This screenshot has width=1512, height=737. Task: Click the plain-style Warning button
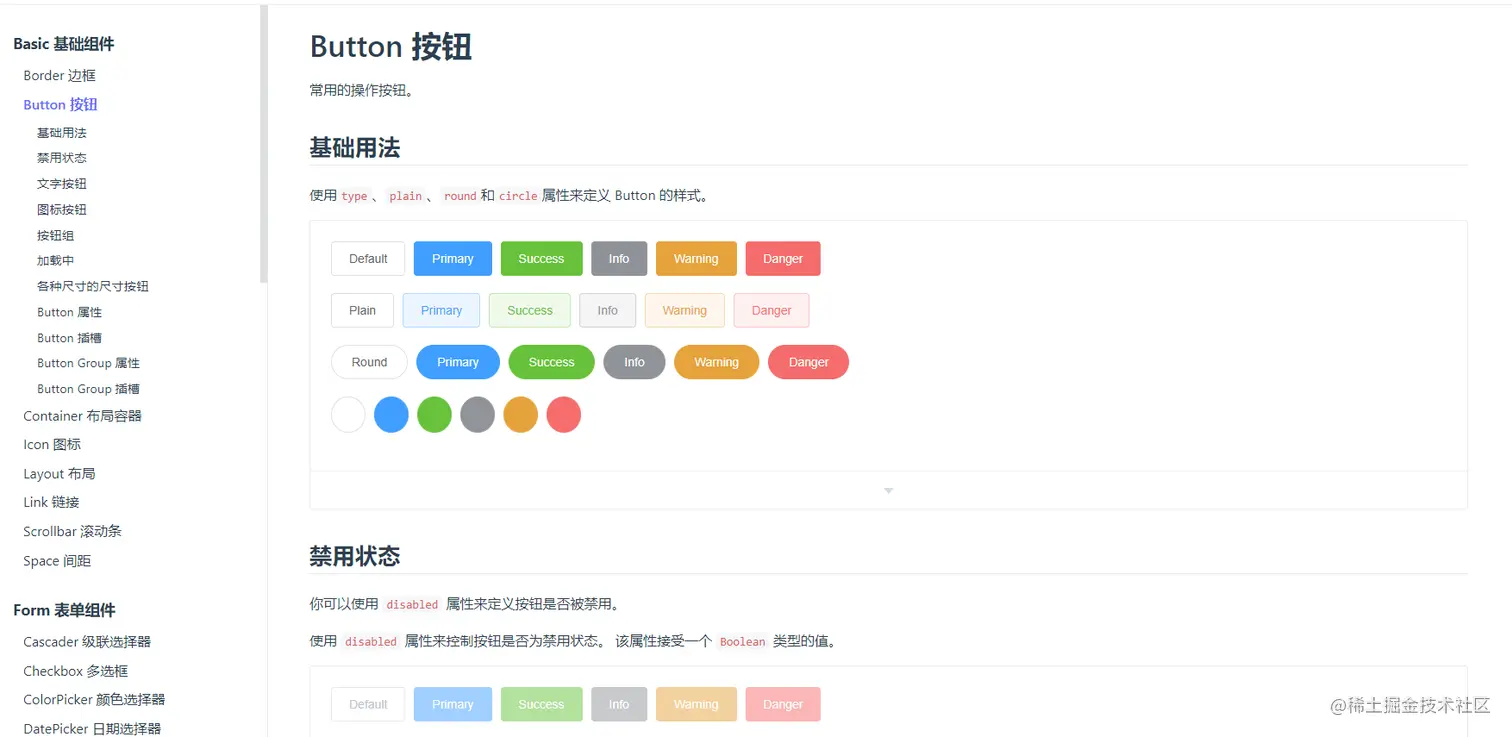pos(685,310)
